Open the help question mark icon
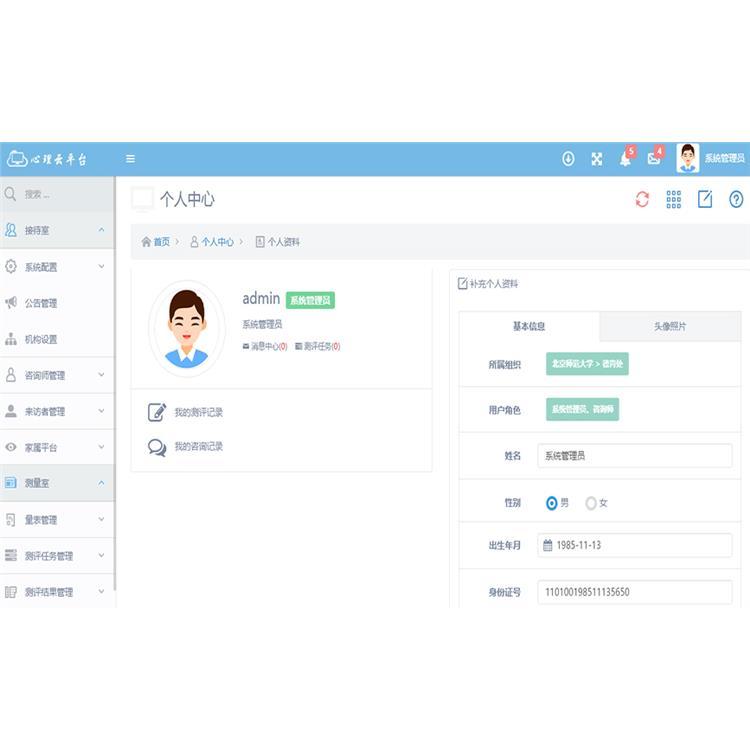The height and width of the screenshot is (750, 750). pos(736,200)
